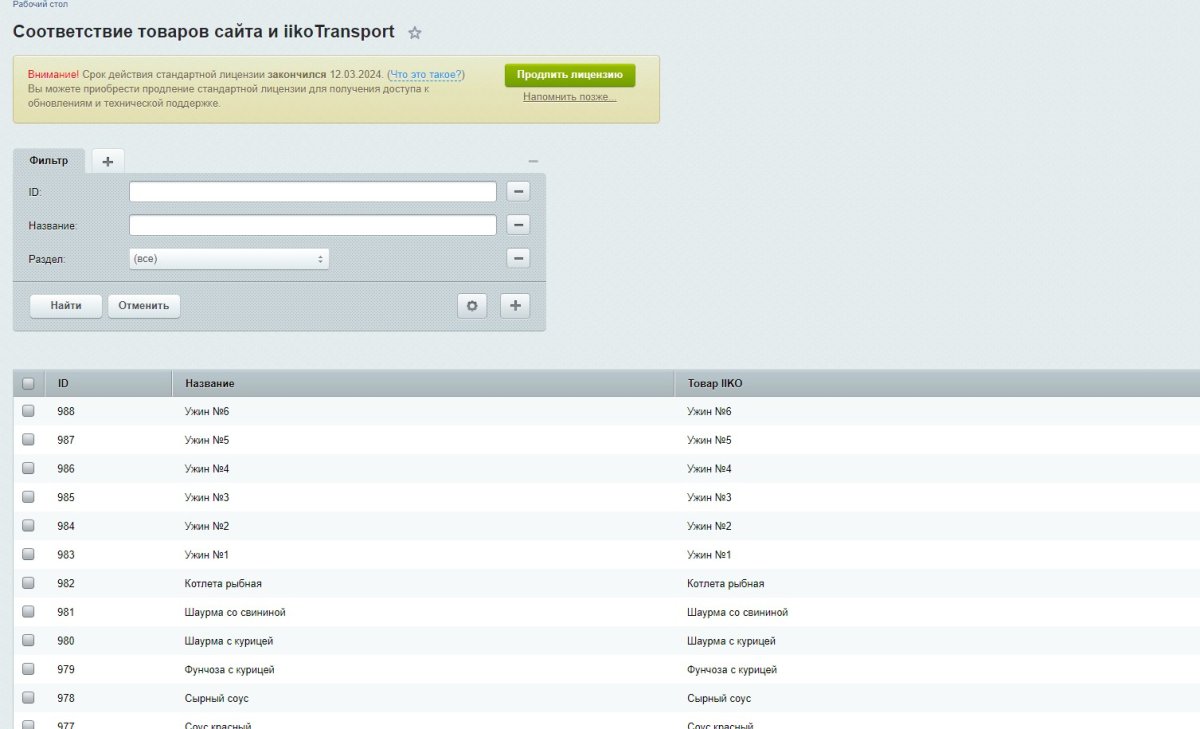Remove the ID filter field with minus icon

[518, 190]
